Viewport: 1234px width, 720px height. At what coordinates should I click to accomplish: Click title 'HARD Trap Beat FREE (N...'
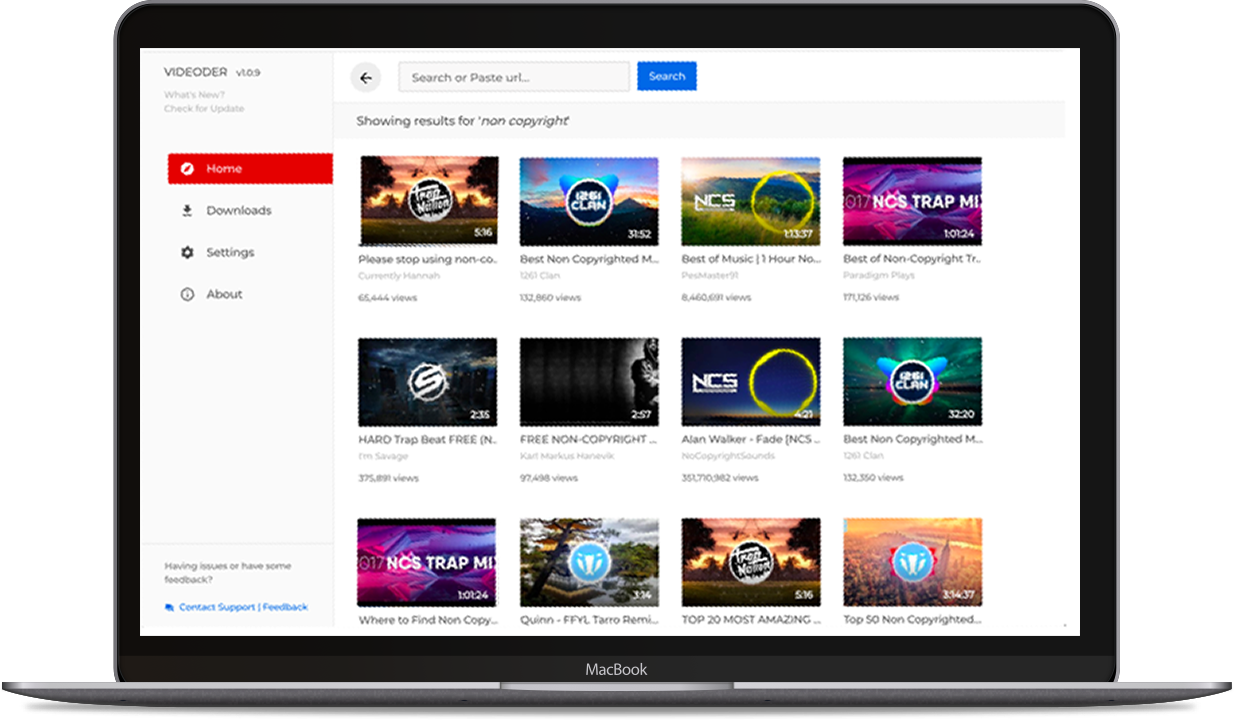coord(428,439)
